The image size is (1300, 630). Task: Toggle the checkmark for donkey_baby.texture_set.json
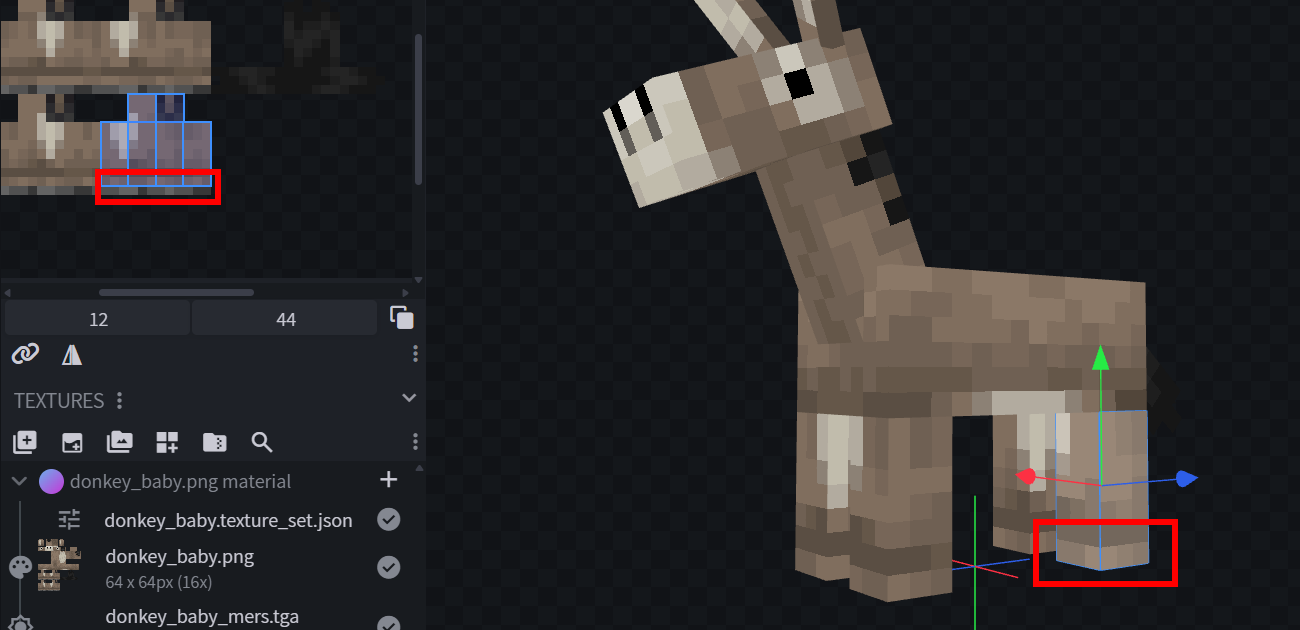(x=389, y=519)
